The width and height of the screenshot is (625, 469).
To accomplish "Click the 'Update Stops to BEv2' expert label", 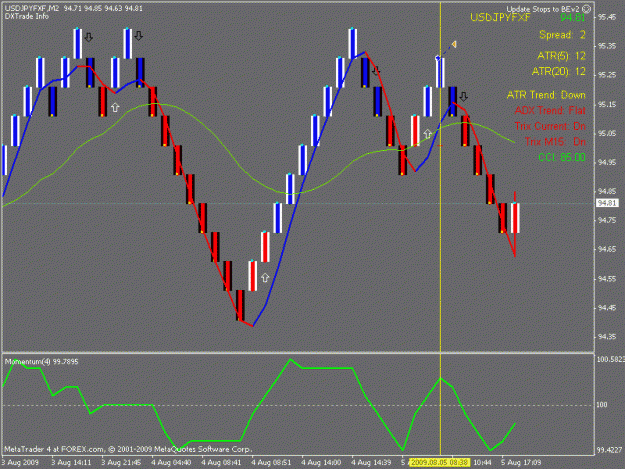I will [543, 9].
